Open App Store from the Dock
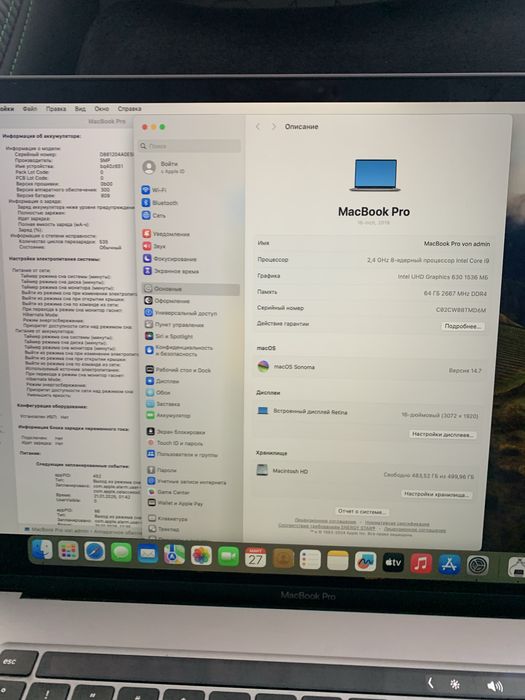 (449, 565)
